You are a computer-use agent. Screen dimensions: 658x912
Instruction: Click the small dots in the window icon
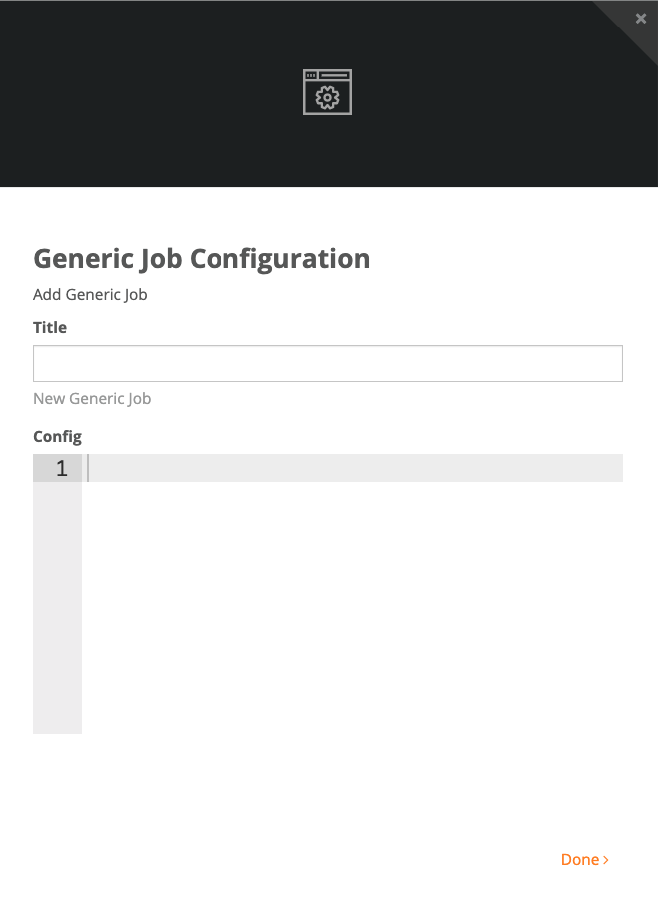(x=311, y=75)
